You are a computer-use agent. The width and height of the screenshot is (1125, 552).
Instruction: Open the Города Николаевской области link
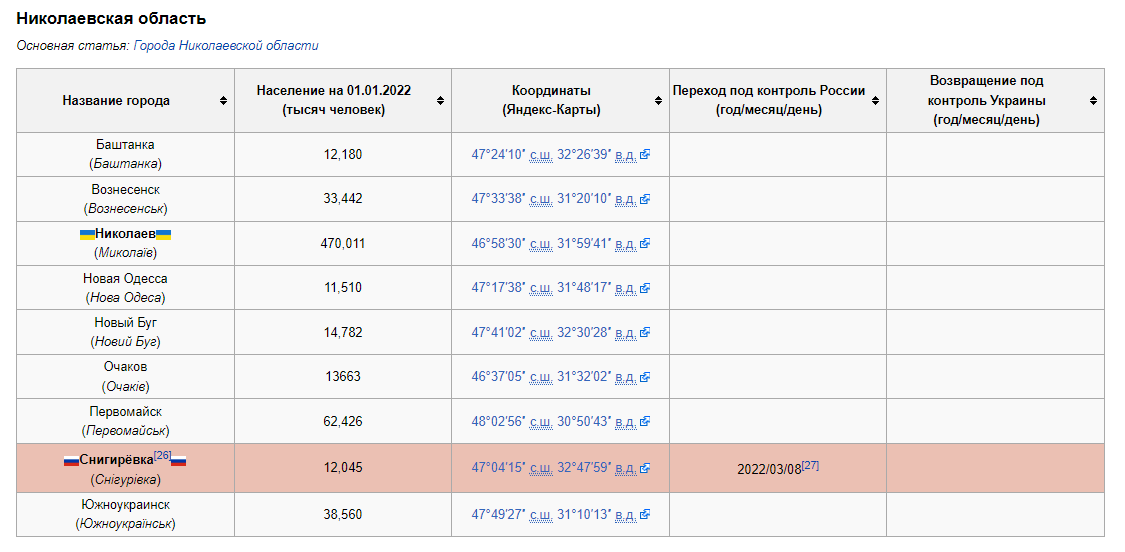point(226,45)
